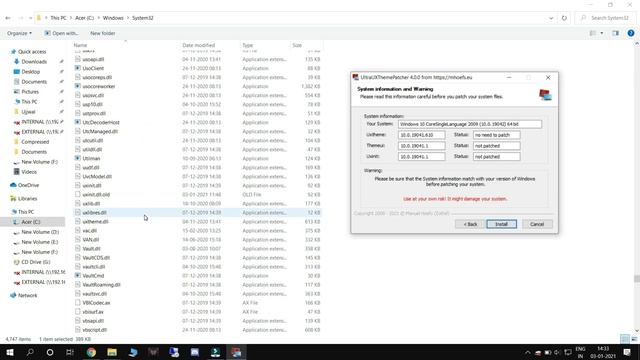Image resolution: width=640 pixels, height=360 pixels.
Task: Select the uxtheme.dll file
Action: tap(95, 222)
